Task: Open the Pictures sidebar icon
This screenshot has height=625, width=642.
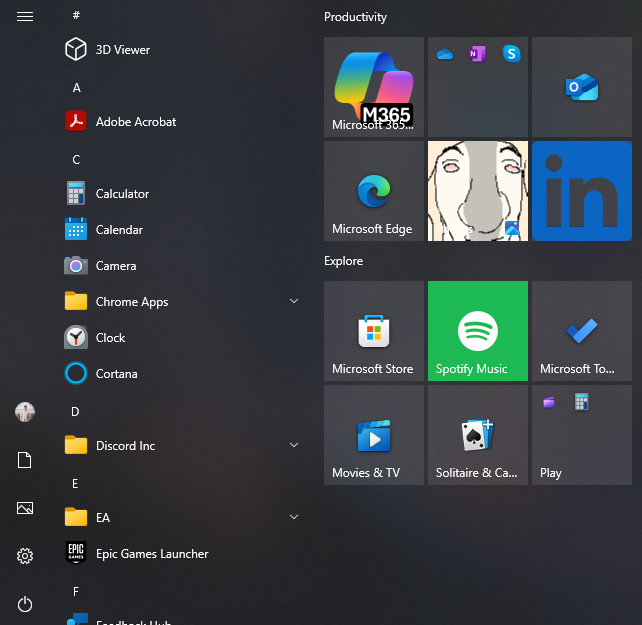Action: (25, 508)
